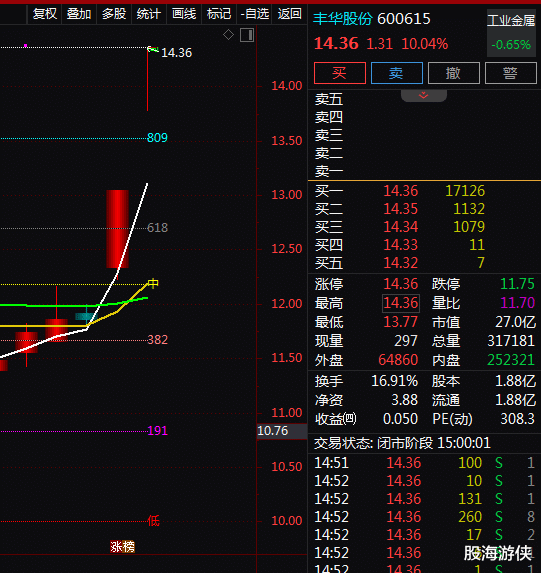Select the 画线 drawing tool
This screenshot has width=541, height=573.
coord(184,14)
